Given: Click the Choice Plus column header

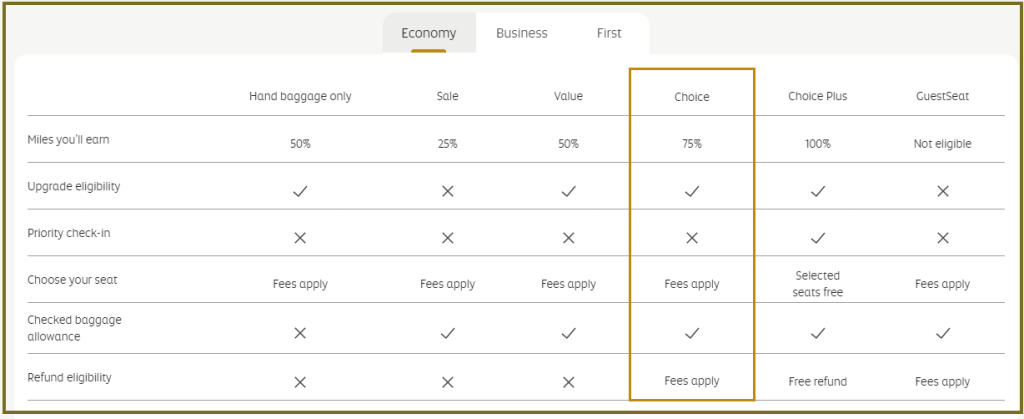Looking at the screenshot, I should coord(818,97).
